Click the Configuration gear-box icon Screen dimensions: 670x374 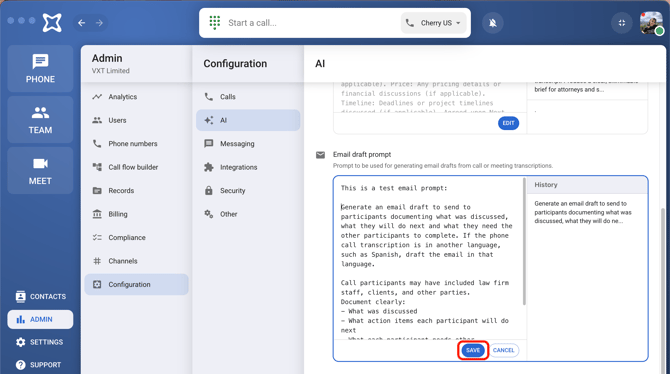97,284
